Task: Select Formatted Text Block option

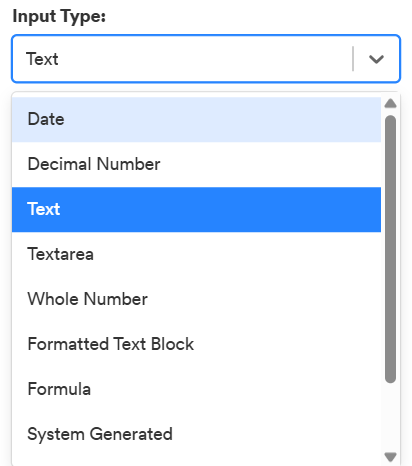Action: [x=196, y=344]
